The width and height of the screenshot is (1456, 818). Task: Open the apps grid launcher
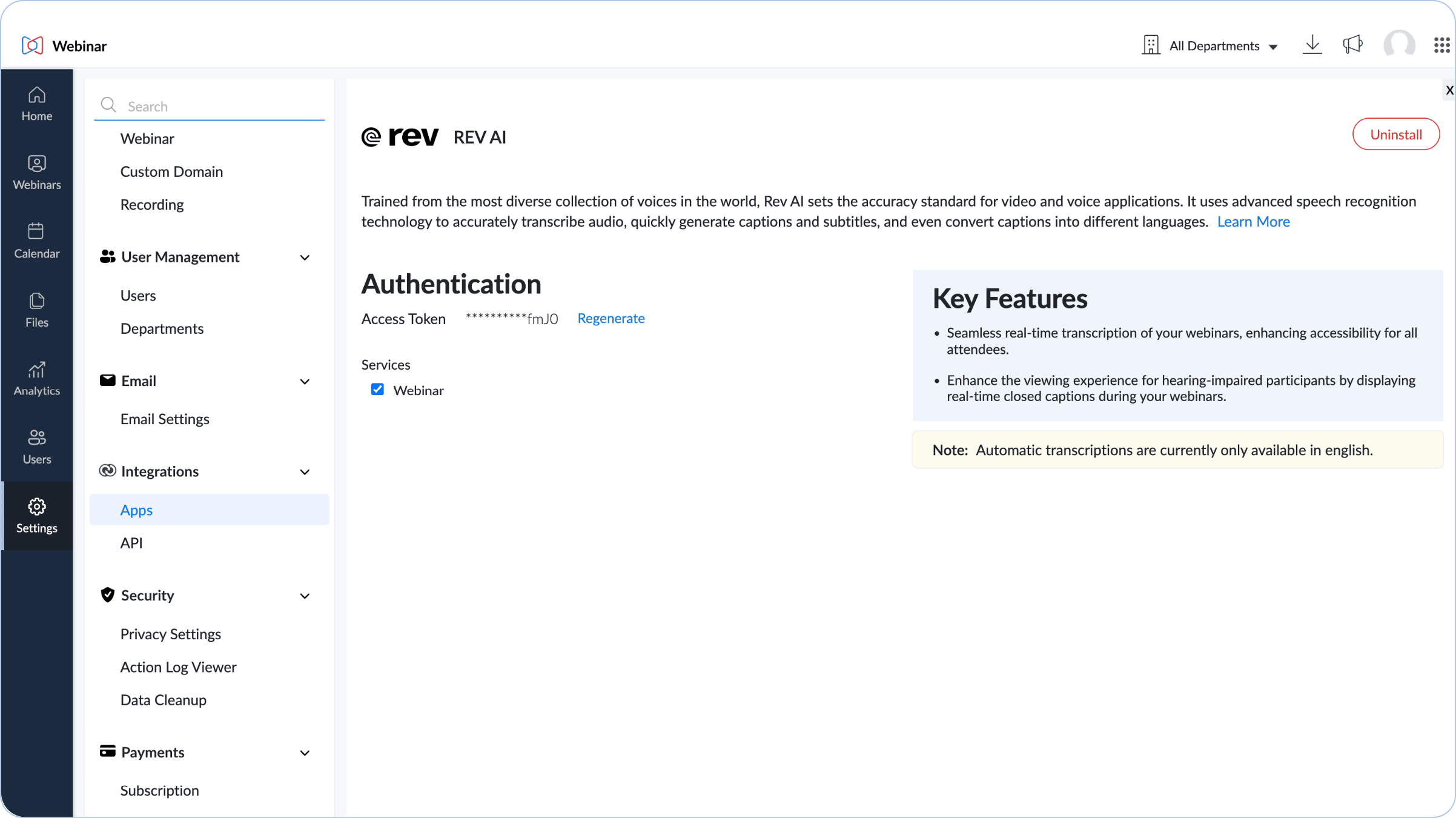tap(1441, 44)
